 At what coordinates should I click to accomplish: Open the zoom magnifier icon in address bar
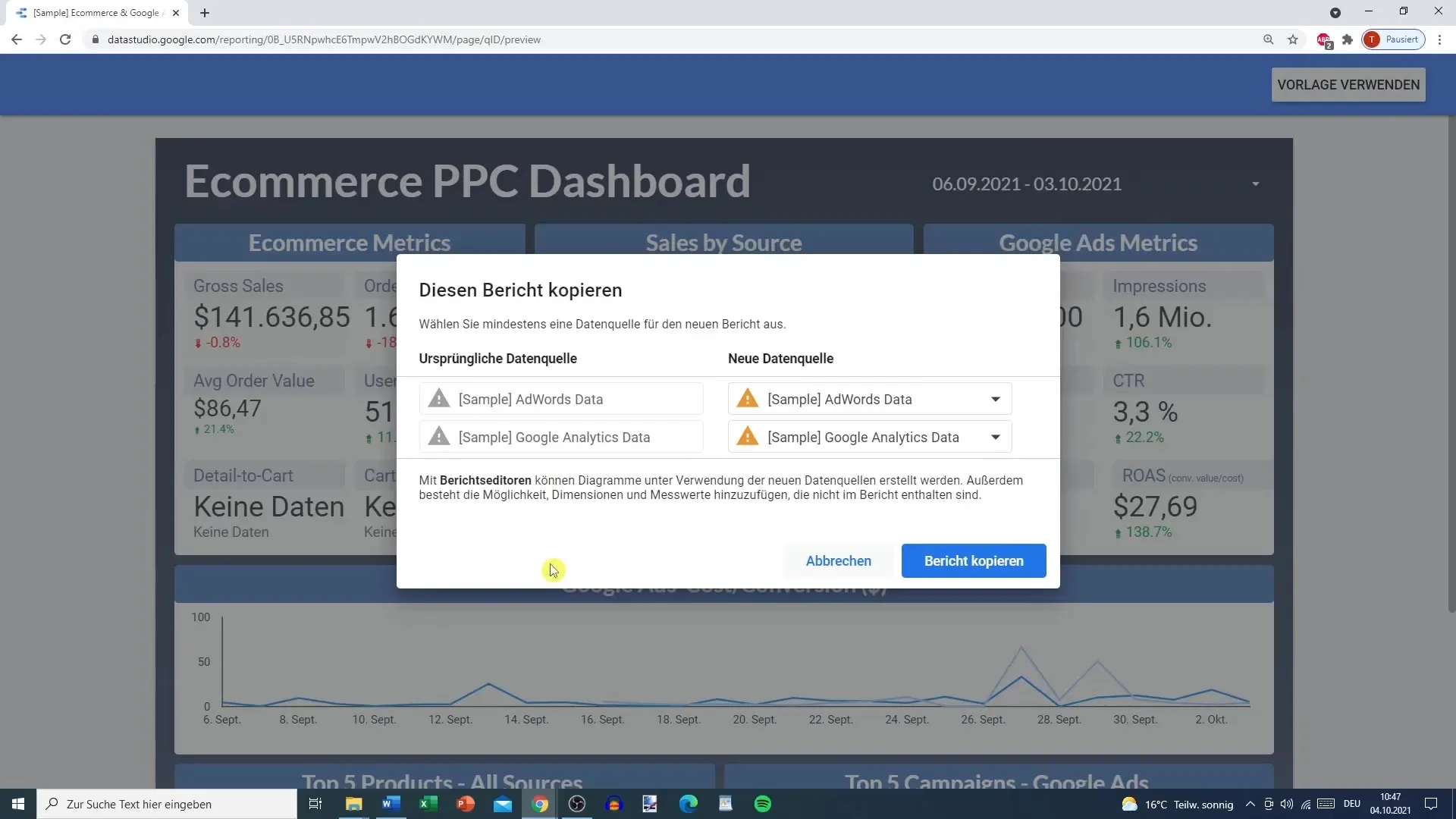(1268, 39)
